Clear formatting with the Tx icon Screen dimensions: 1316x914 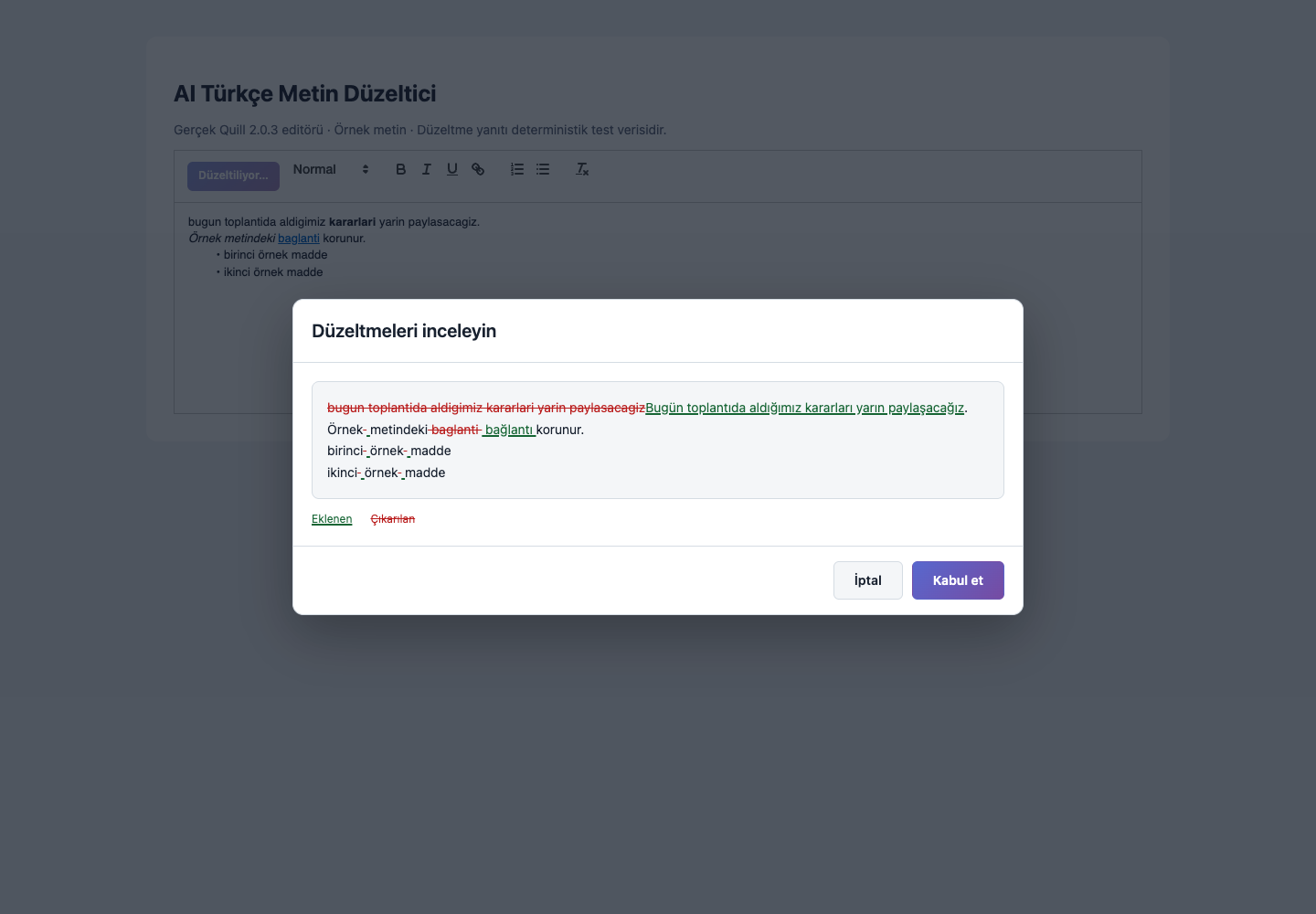tap(582, 169)
